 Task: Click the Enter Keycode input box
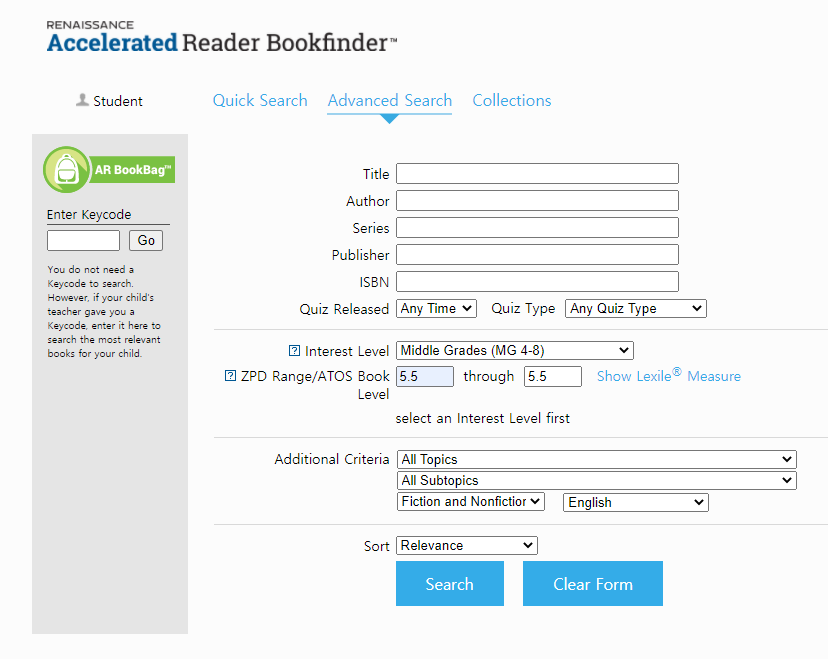[83, 240]
